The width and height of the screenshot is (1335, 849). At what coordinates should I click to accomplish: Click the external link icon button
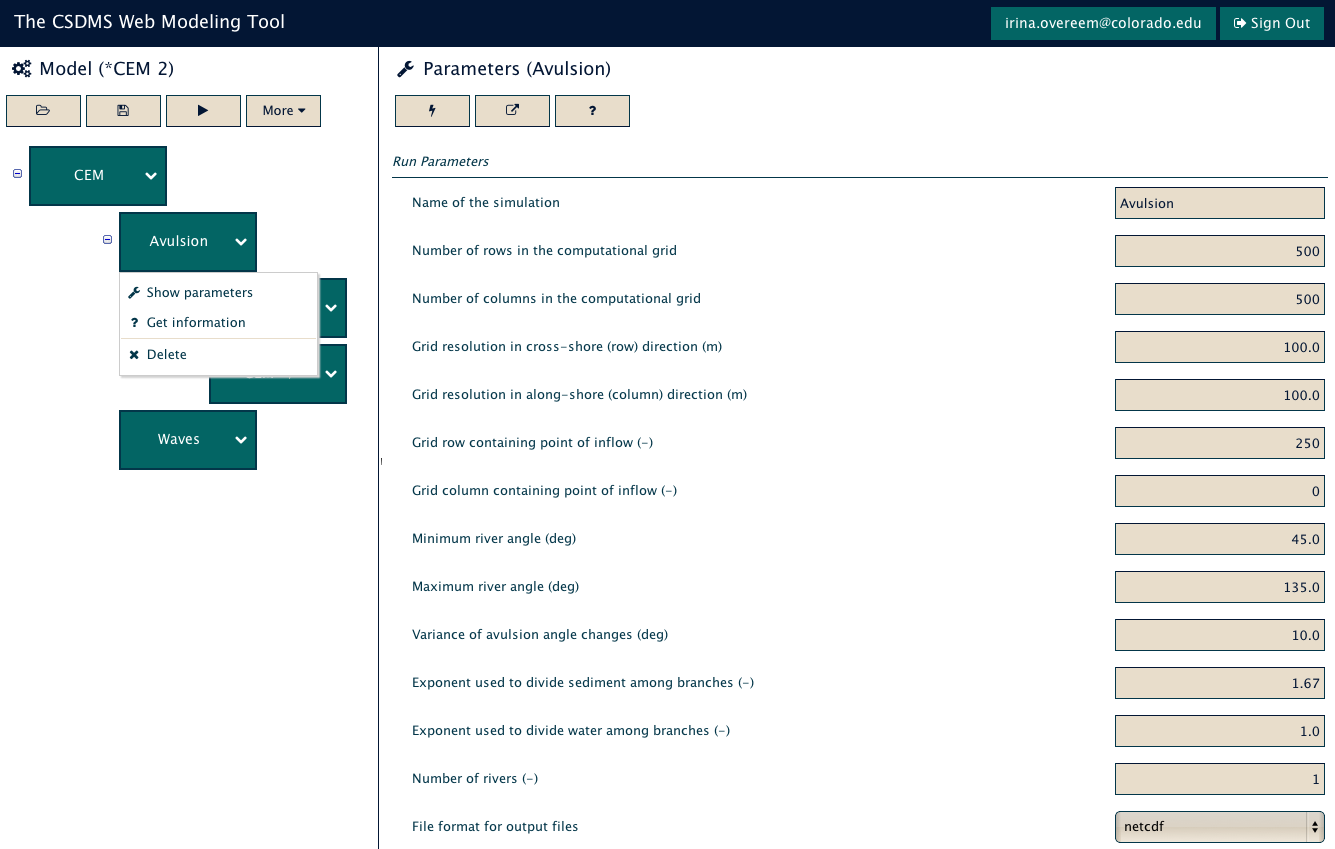(512, 111)
